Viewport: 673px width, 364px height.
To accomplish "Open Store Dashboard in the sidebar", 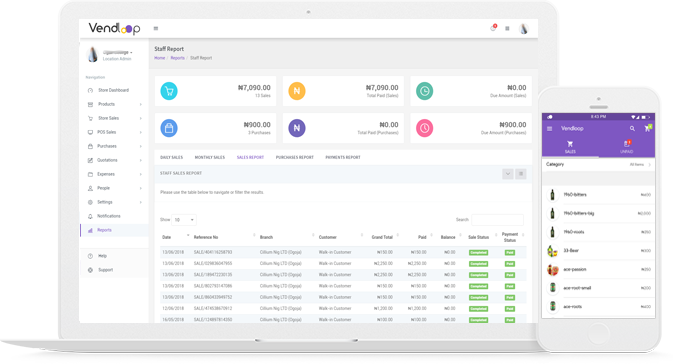I will tap(114, 90).
